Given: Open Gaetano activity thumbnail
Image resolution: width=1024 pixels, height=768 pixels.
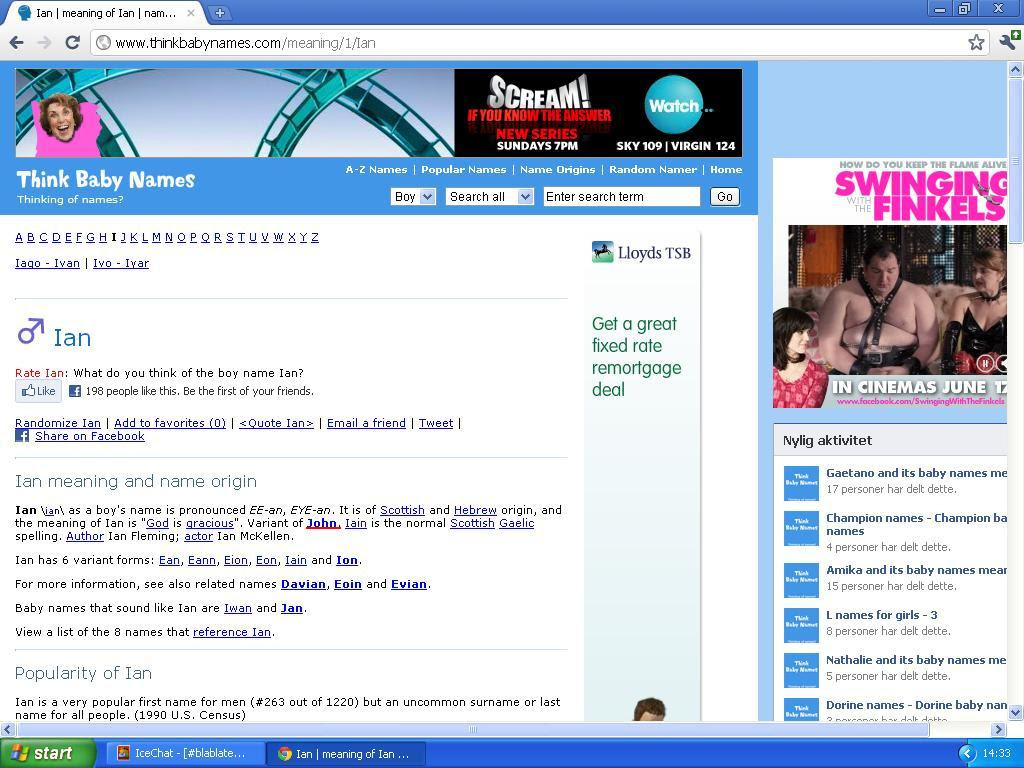Looking at the screenshot, I should (801, 483).
